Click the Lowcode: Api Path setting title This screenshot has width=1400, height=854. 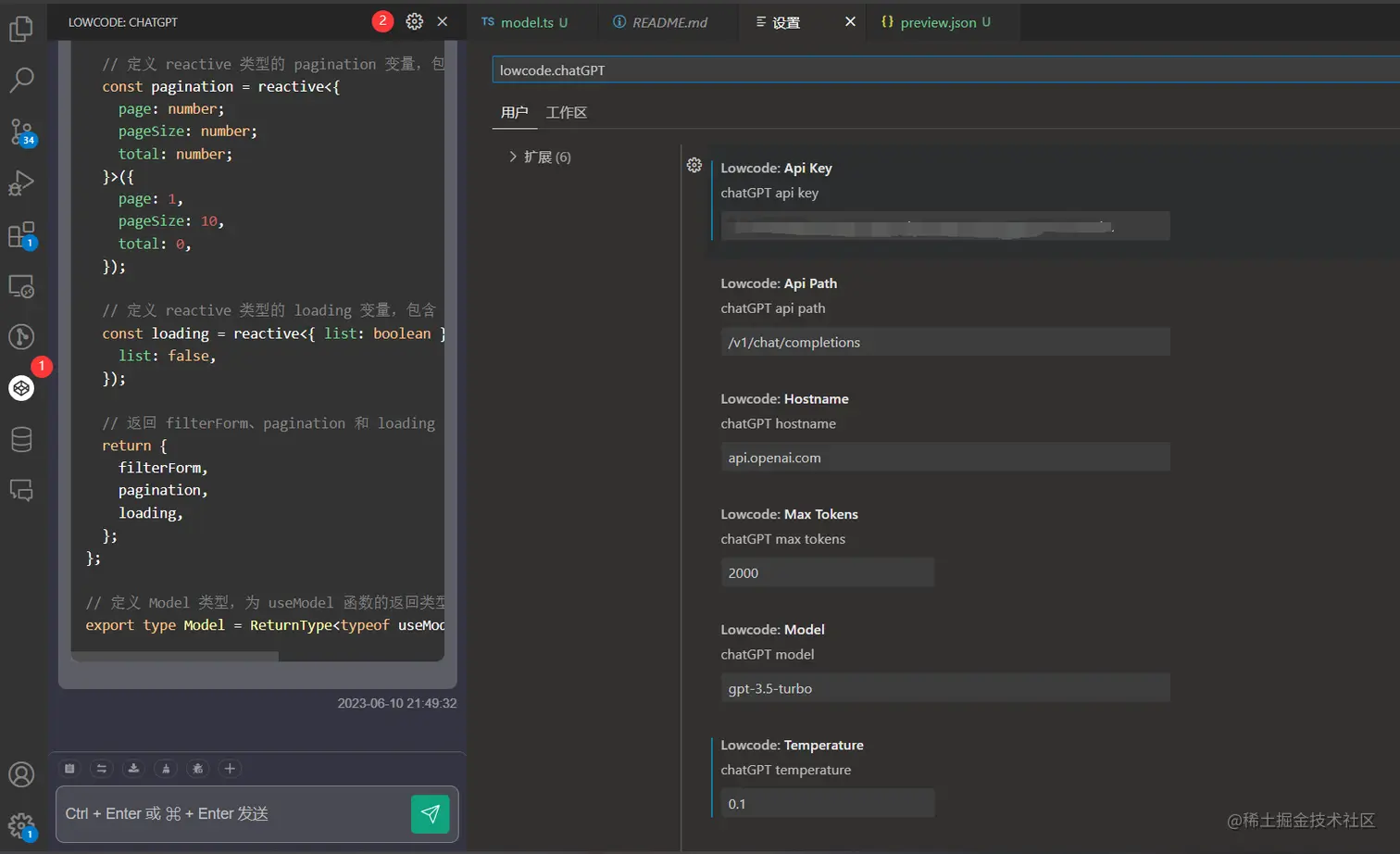tap(779, 283)
